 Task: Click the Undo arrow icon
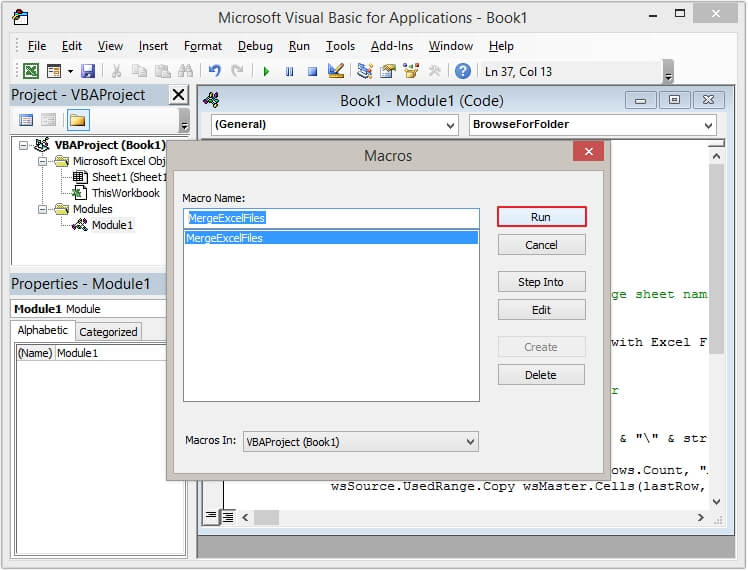214,71
